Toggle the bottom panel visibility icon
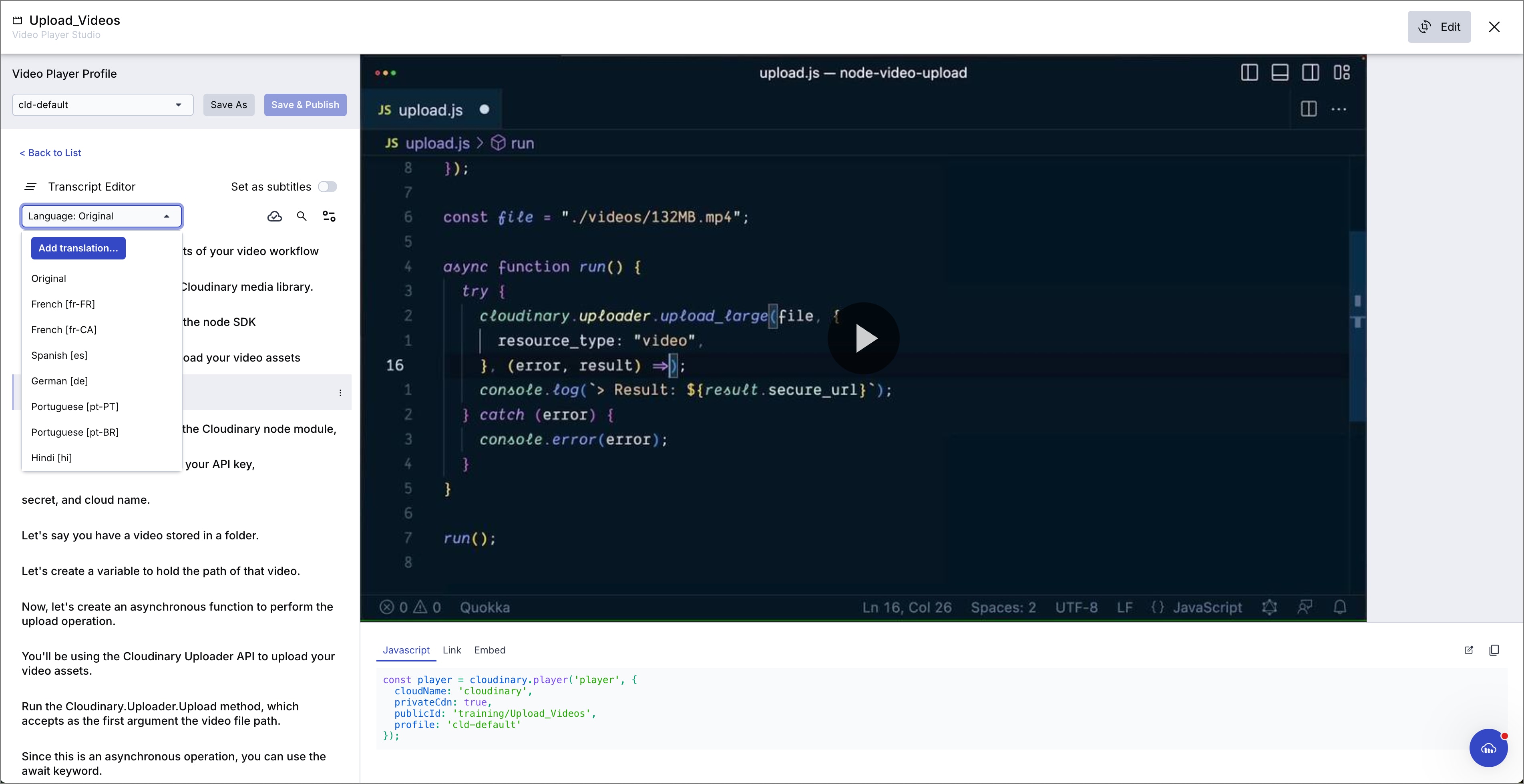This screenshot has height=784, width=1524. (1280, 72)
